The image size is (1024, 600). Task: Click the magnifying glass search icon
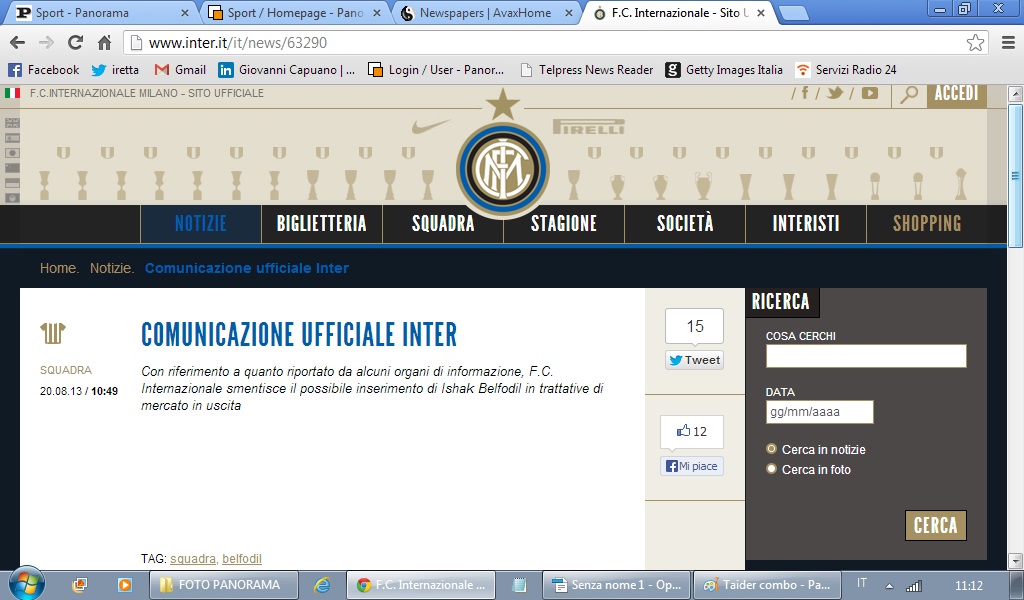coord(909,94)
